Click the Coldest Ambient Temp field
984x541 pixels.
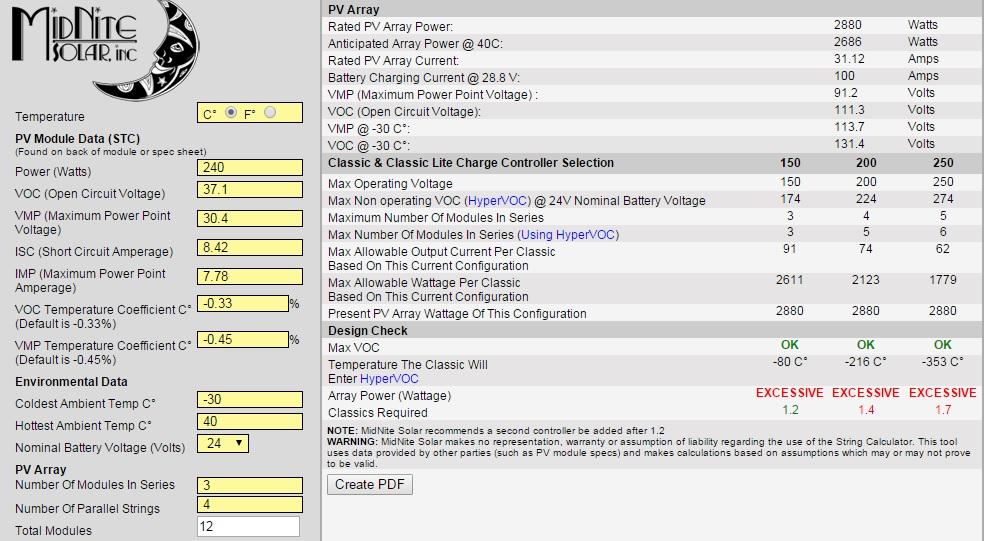(250, 399)
